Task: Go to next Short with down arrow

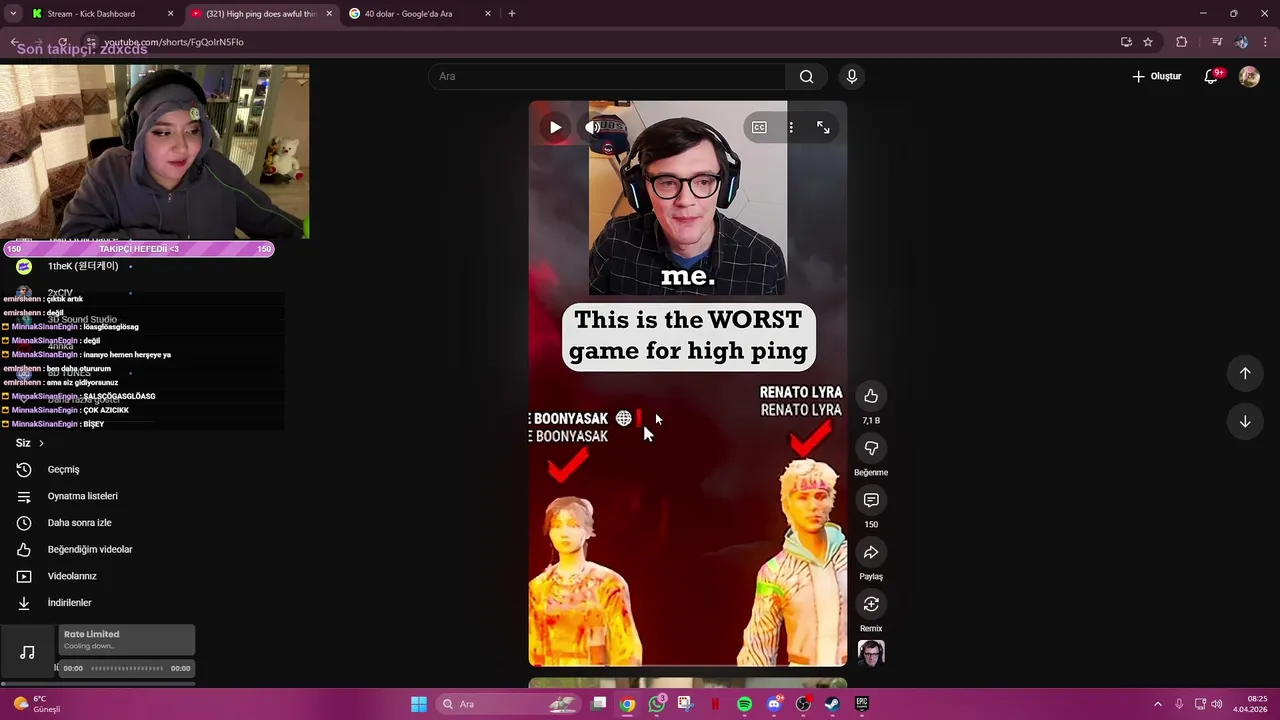Action: point(1245,421)
